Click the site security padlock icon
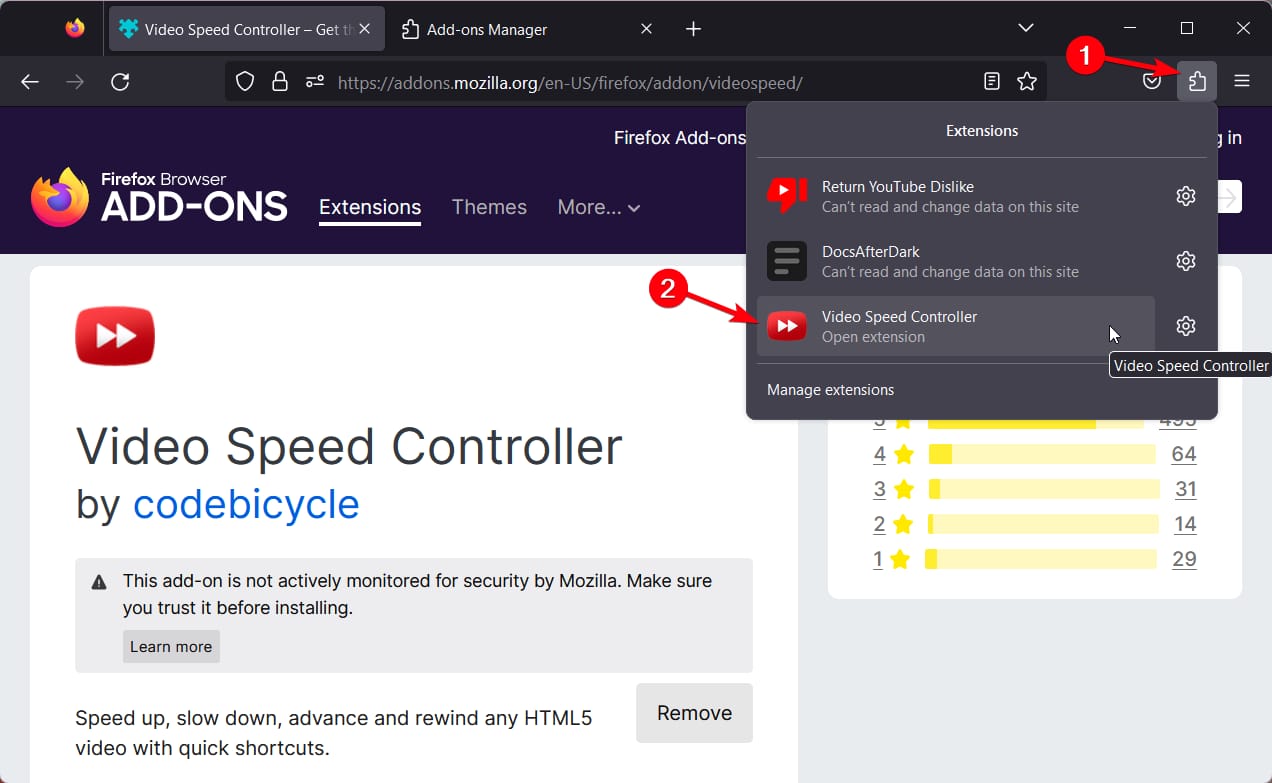The image size is (1272, 783). (280, 82)
